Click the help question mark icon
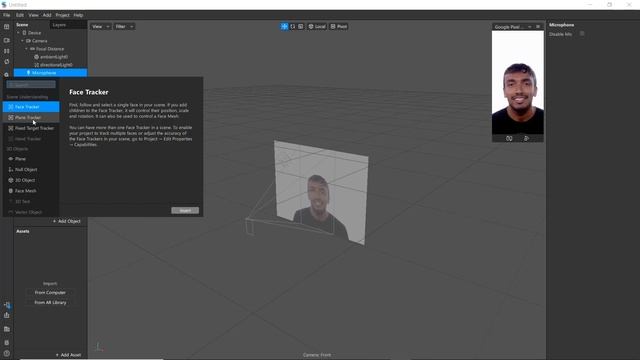The image size is (640, 360). (x=7, y=353)
